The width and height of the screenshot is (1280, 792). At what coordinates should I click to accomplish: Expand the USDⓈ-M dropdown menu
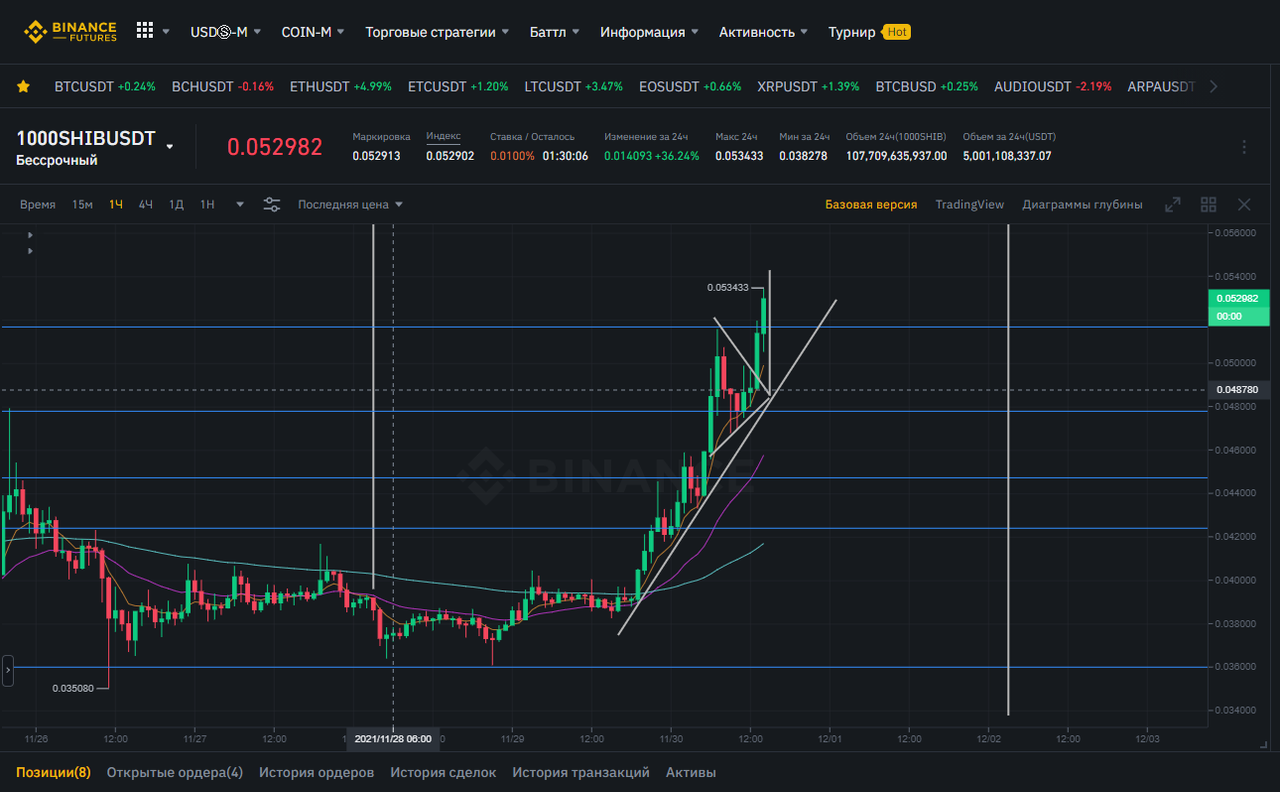coord(226,32)
